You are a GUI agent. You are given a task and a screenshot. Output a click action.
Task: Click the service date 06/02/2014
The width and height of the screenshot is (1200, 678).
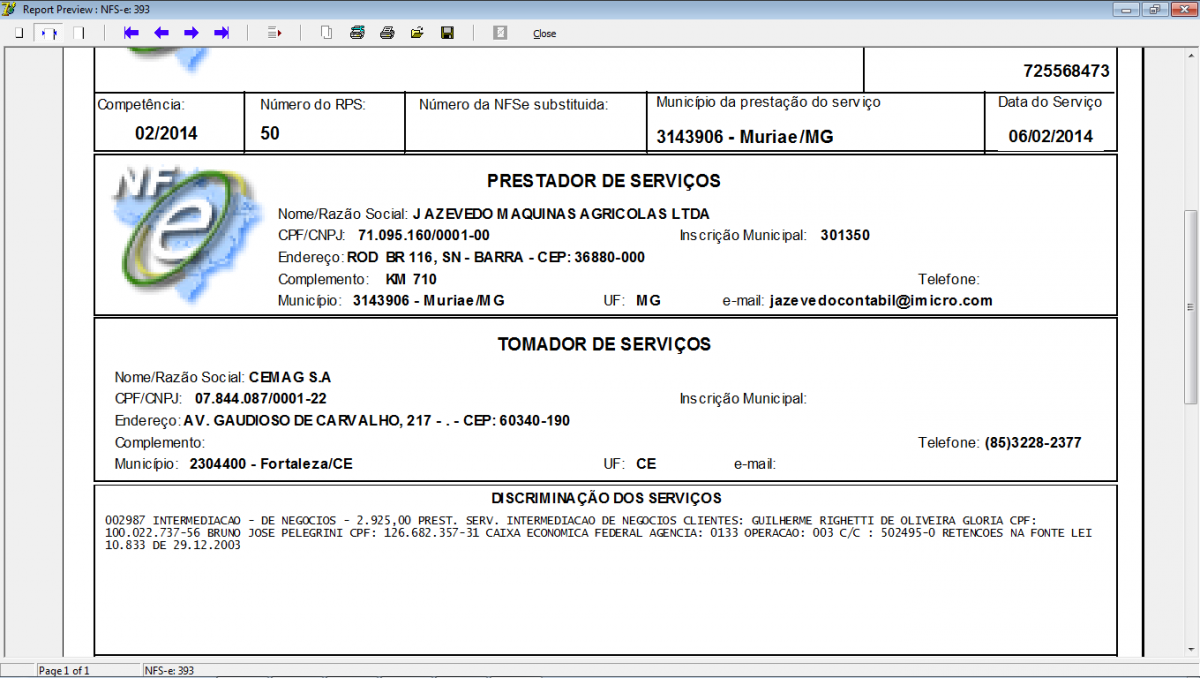click(x=1050, y=137)
